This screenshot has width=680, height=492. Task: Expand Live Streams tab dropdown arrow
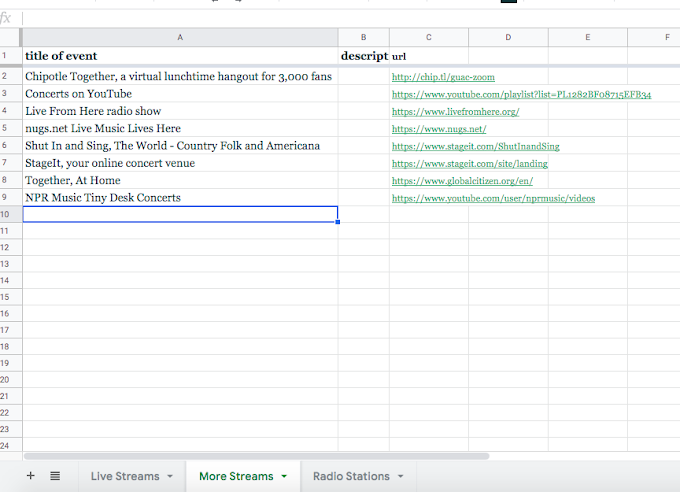click(170, 476)
